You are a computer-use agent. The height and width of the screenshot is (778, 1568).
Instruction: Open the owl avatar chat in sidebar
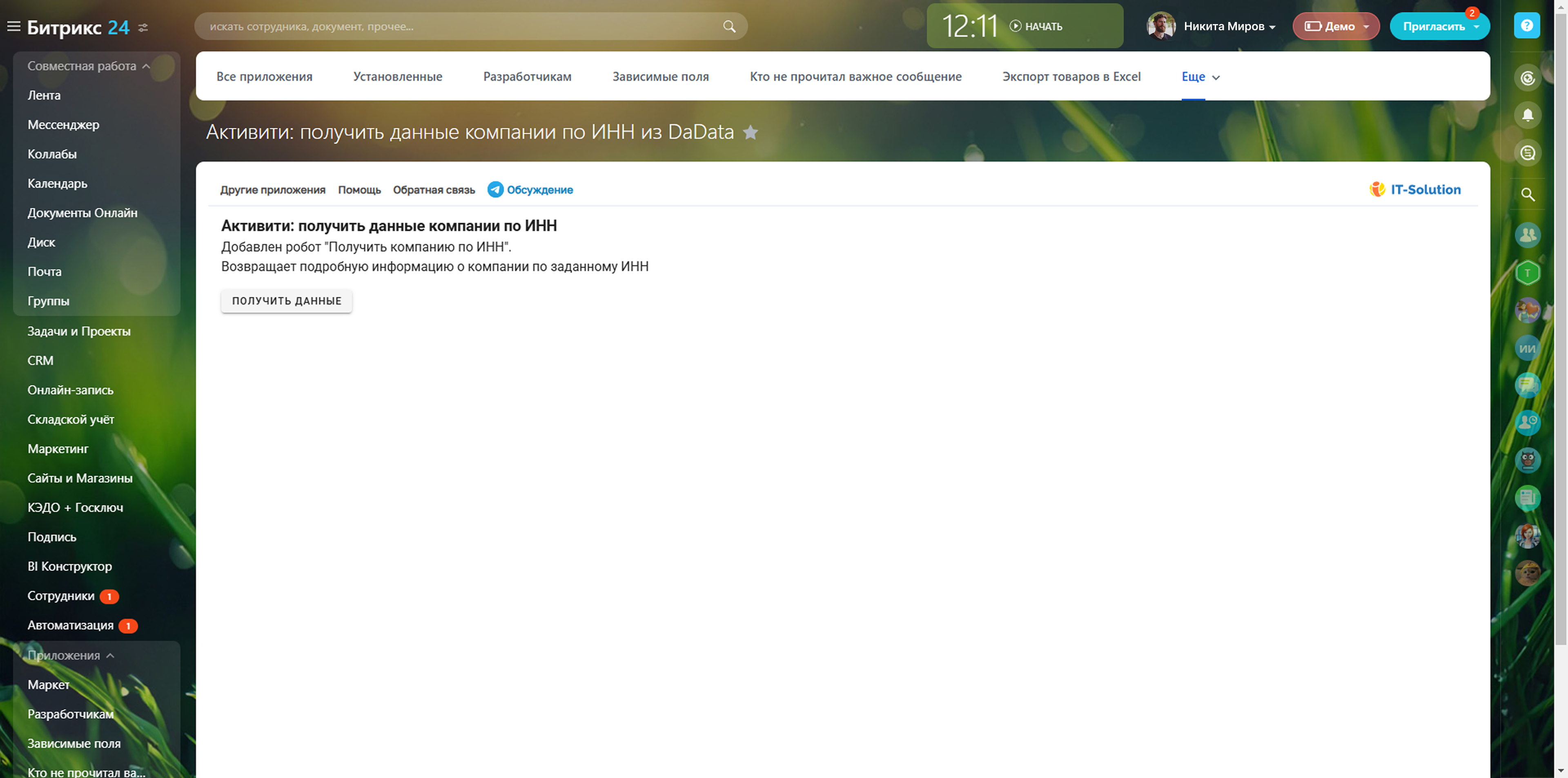[1527, 460]
